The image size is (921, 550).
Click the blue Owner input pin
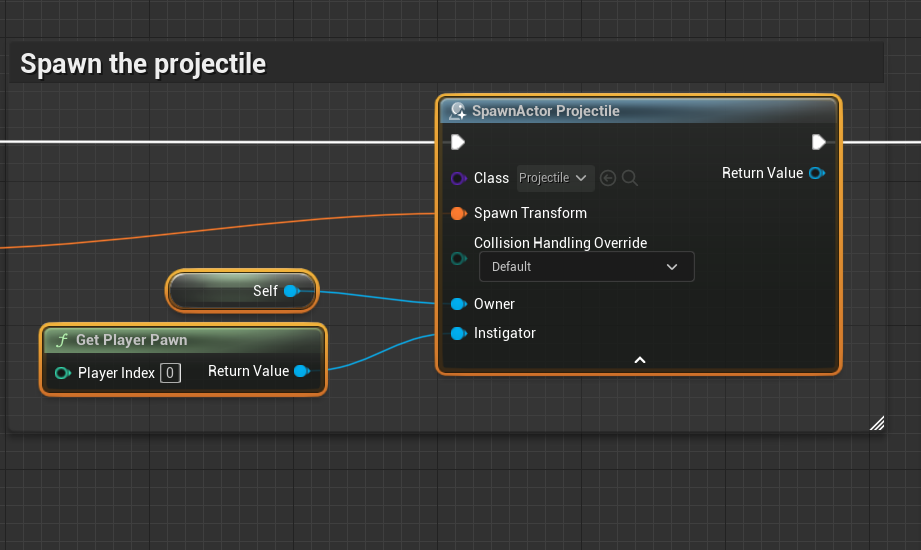[458, 304]
